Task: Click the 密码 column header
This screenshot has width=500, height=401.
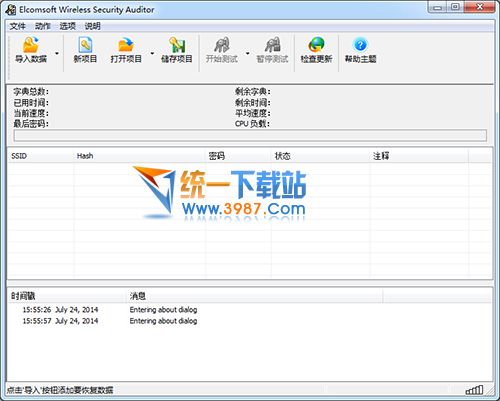Action: (238, 156)
